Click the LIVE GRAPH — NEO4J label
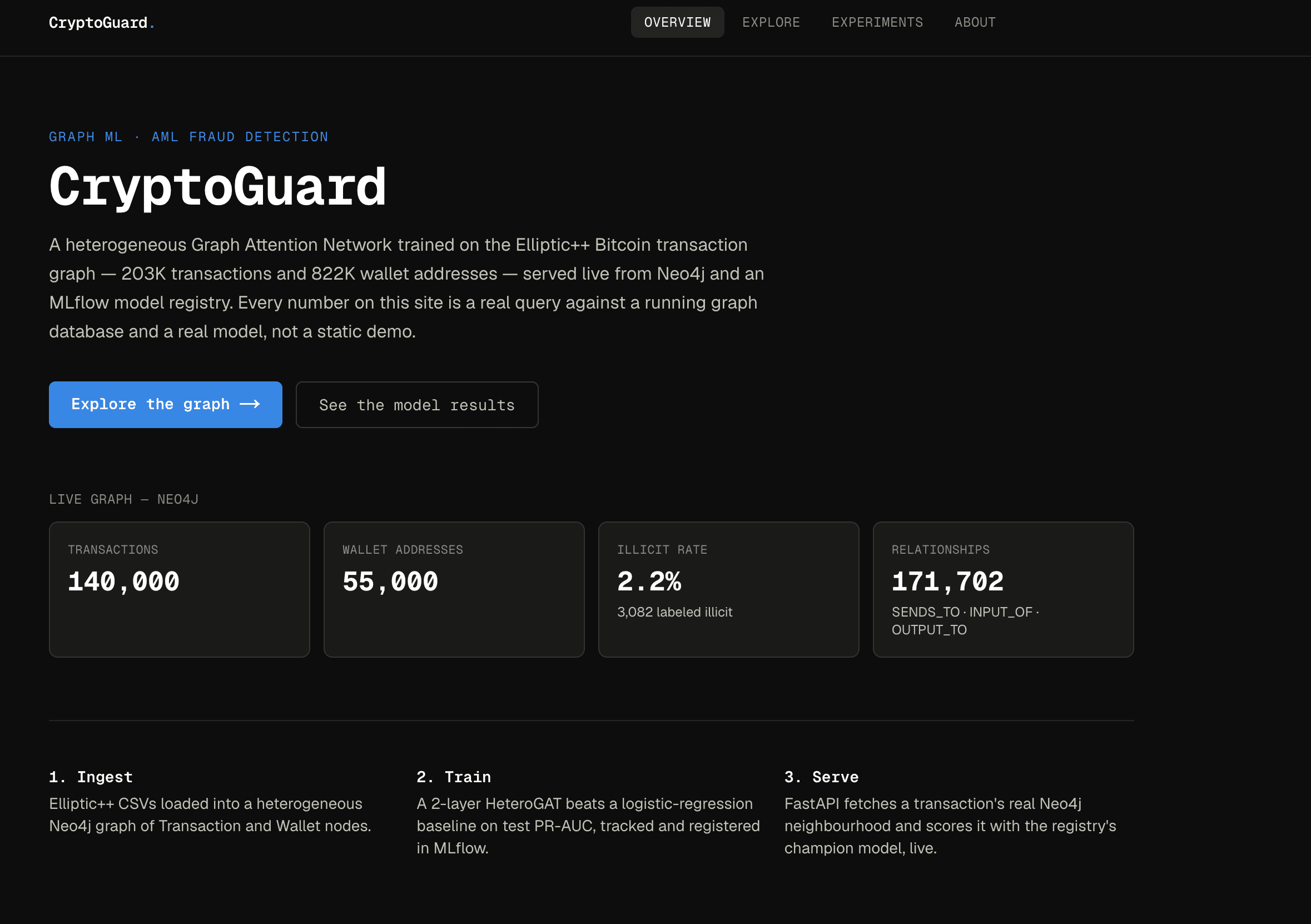This screenshot has height=924, width=1311. [124, 499]
